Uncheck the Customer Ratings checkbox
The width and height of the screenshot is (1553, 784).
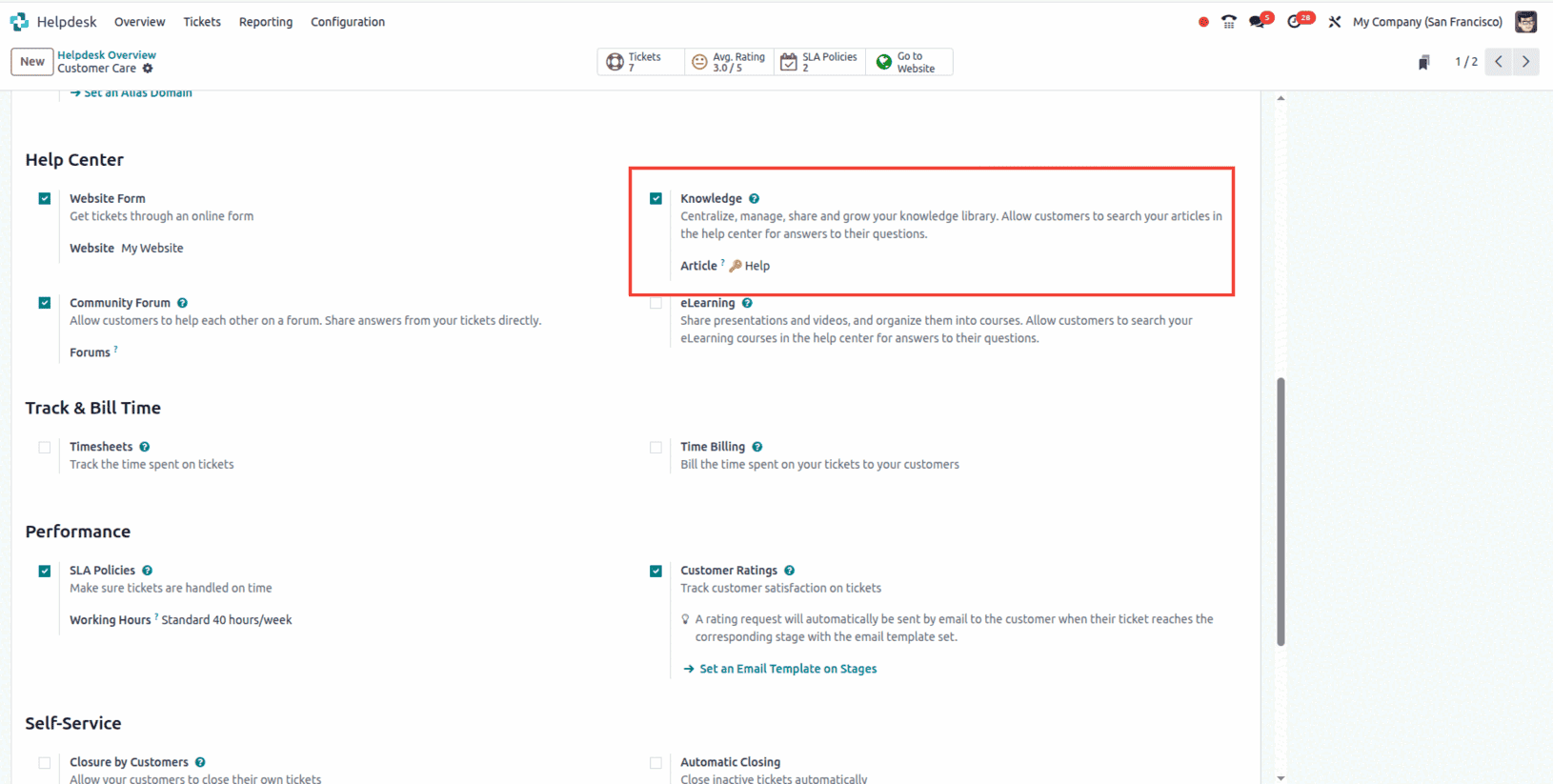click(x=655, y=571)
